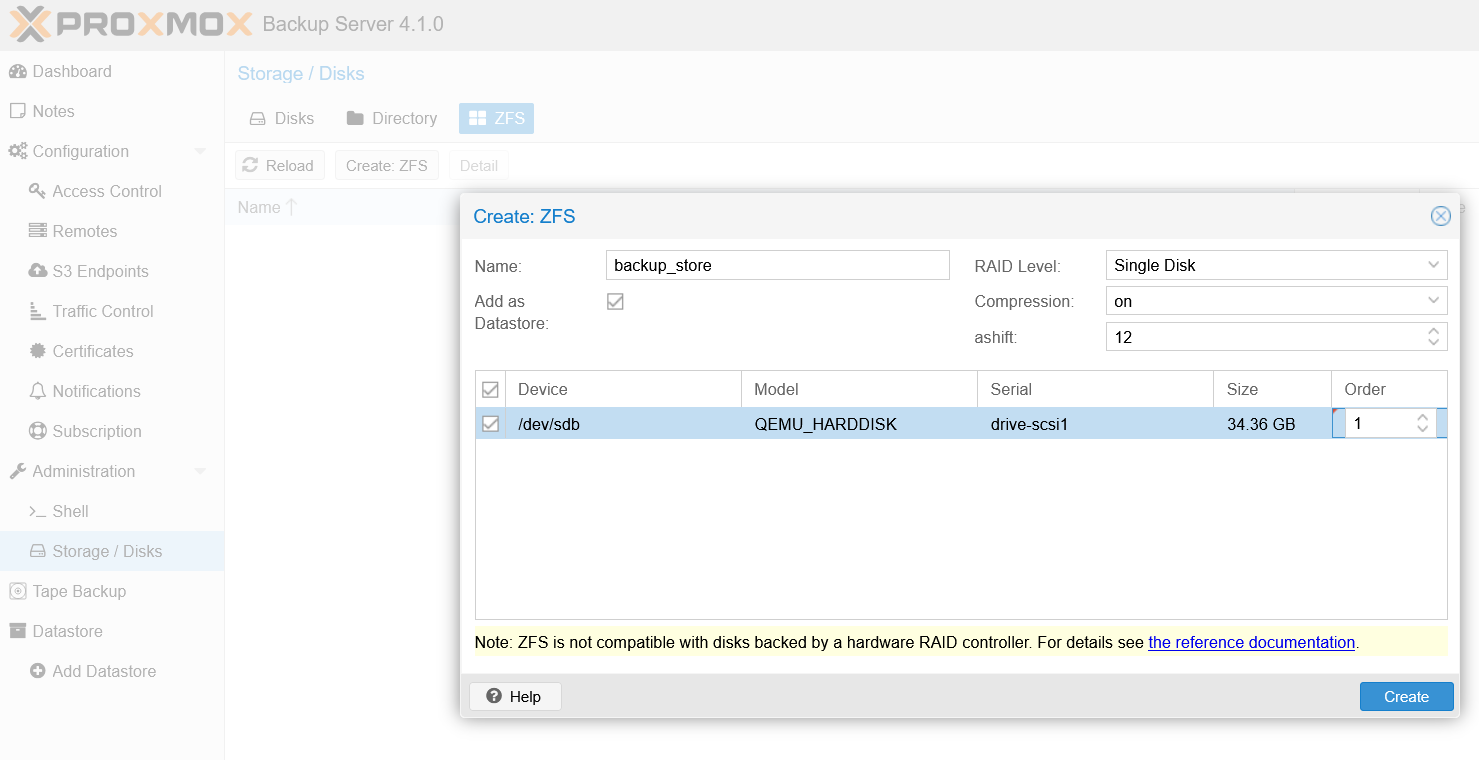Click the Order column header
This screenshot has width=1479, height=760.
(x=1390, y=389)
